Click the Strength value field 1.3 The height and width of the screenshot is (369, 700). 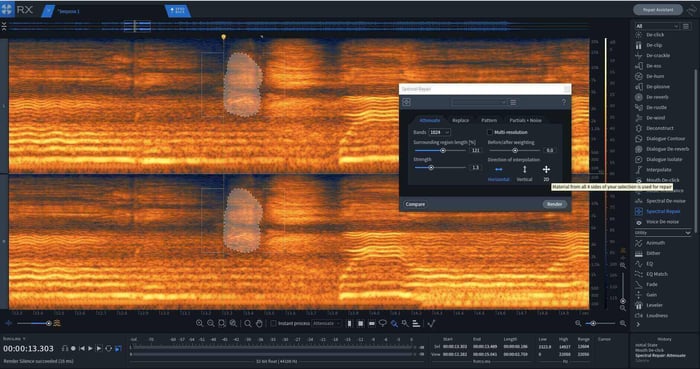[475, 168]
